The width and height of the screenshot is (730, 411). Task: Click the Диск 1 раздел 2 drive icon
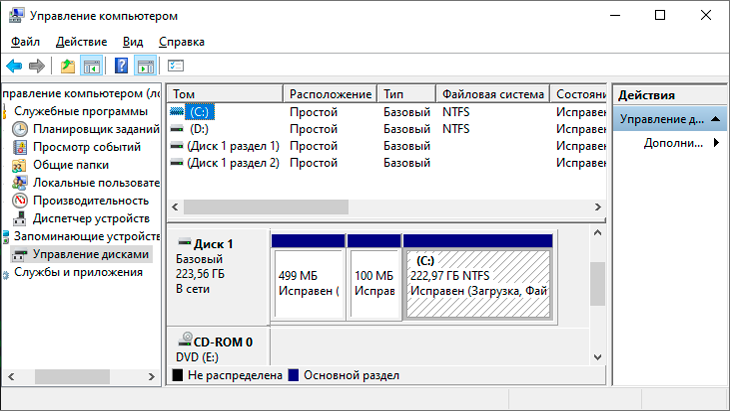click(177, 163)
